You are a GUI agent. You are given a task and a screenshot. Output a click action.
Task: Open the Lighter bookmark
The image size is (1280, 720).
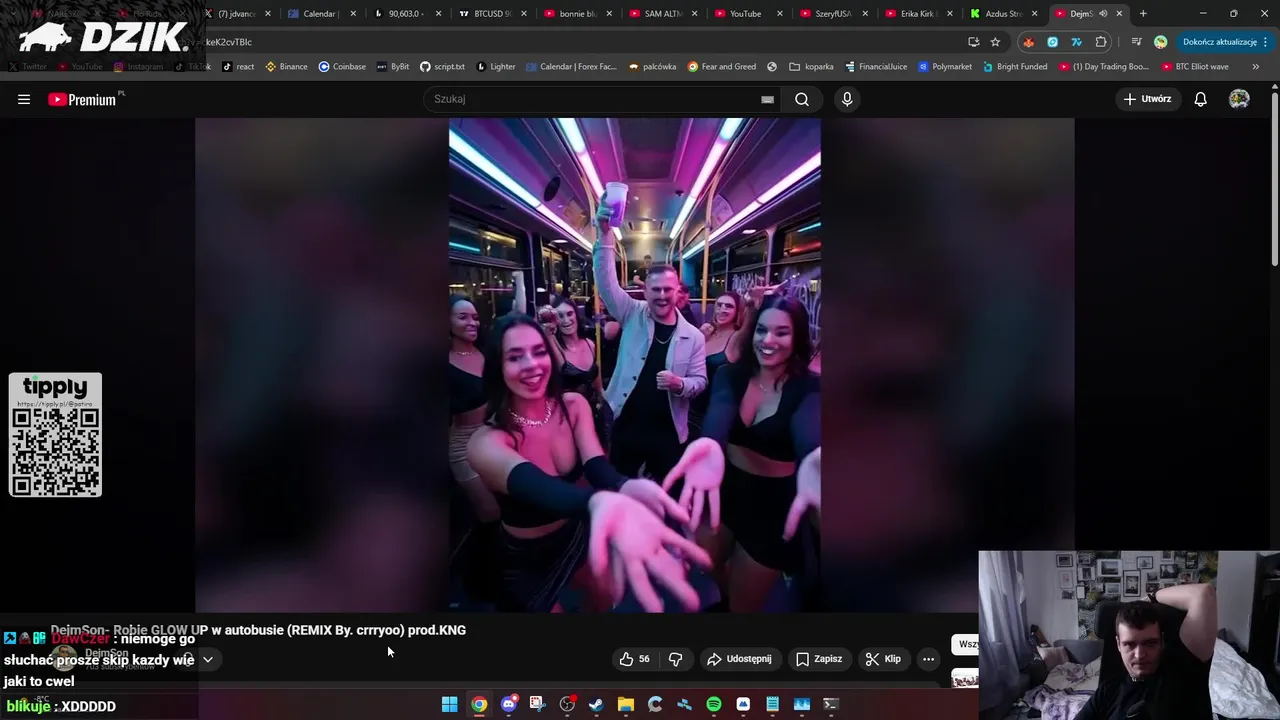click(x=496, y=67)
